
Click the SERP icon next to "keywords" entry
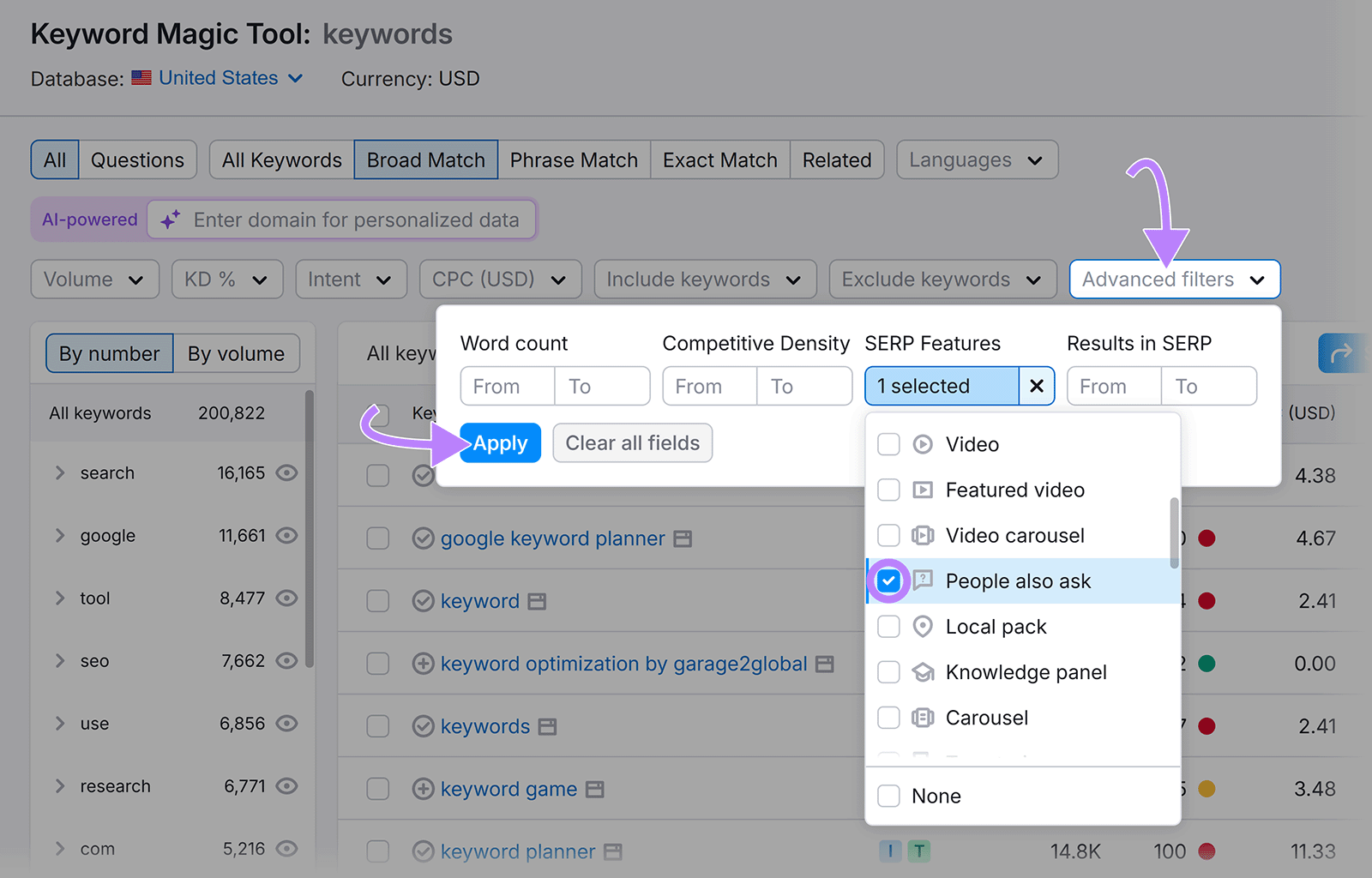(546, 725)
